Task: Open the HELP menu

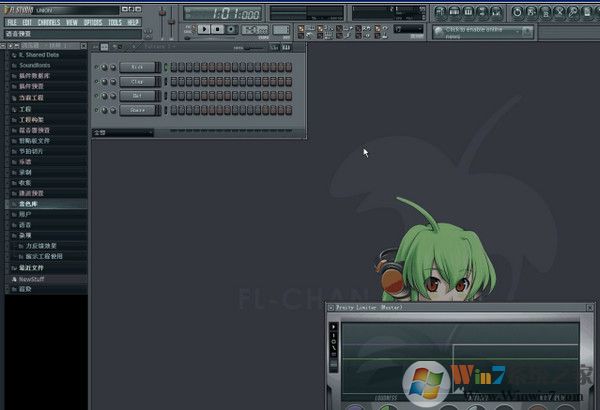Action: 133,22
